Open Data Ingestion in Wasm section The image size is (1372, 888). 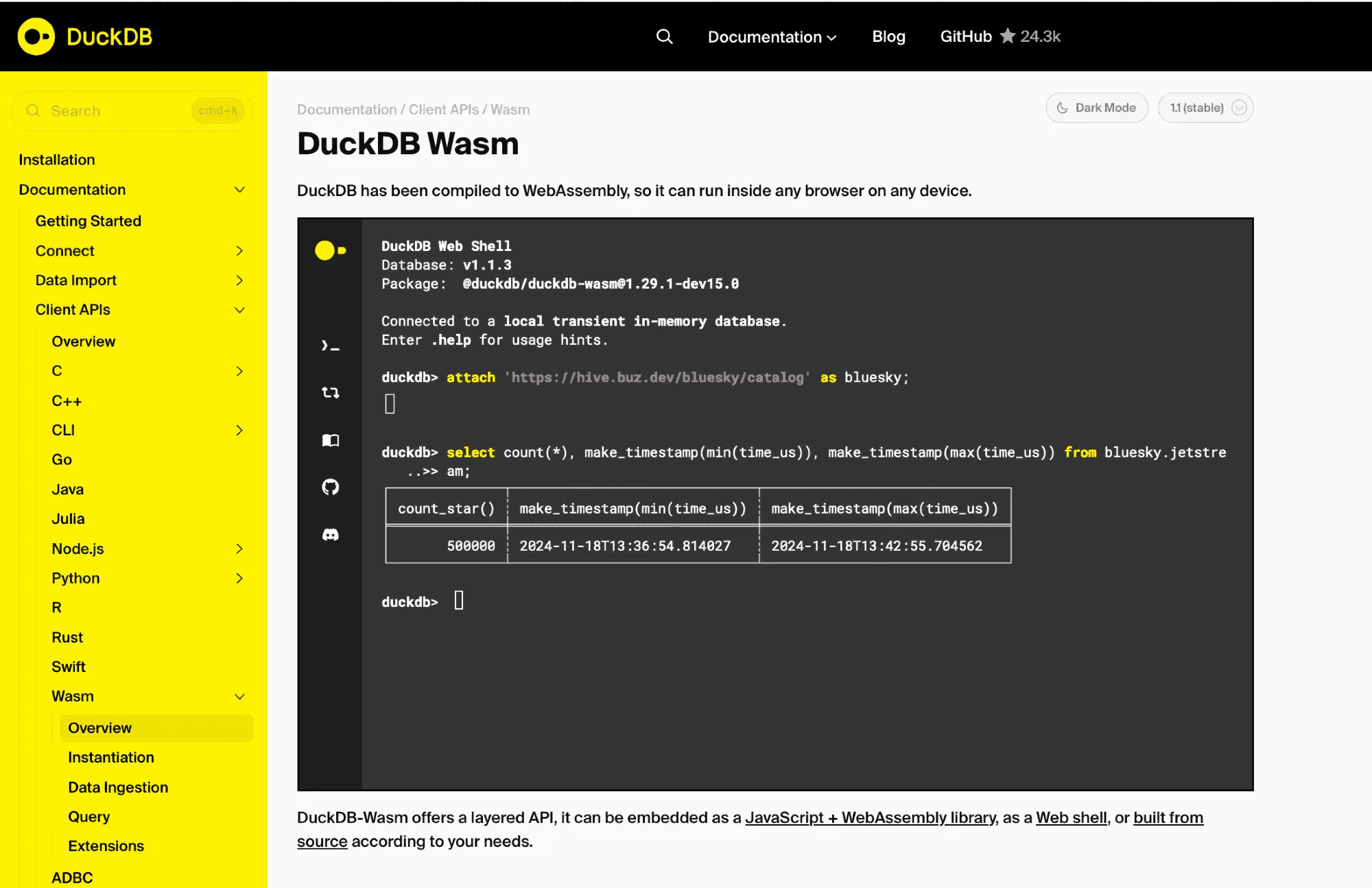coord(118,788)
